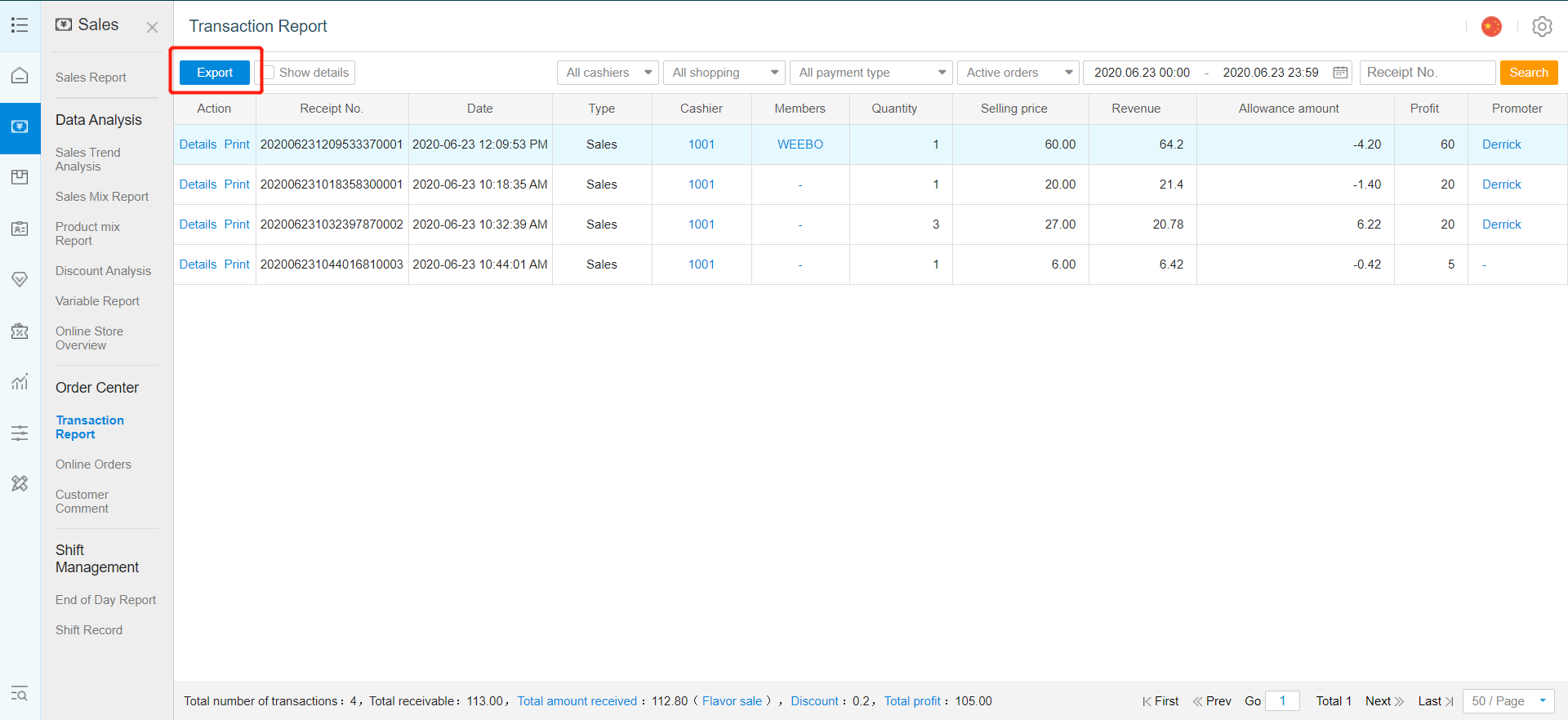Click the Flavor sale link in footer
1568x720 pixels.
click(732, 701)
